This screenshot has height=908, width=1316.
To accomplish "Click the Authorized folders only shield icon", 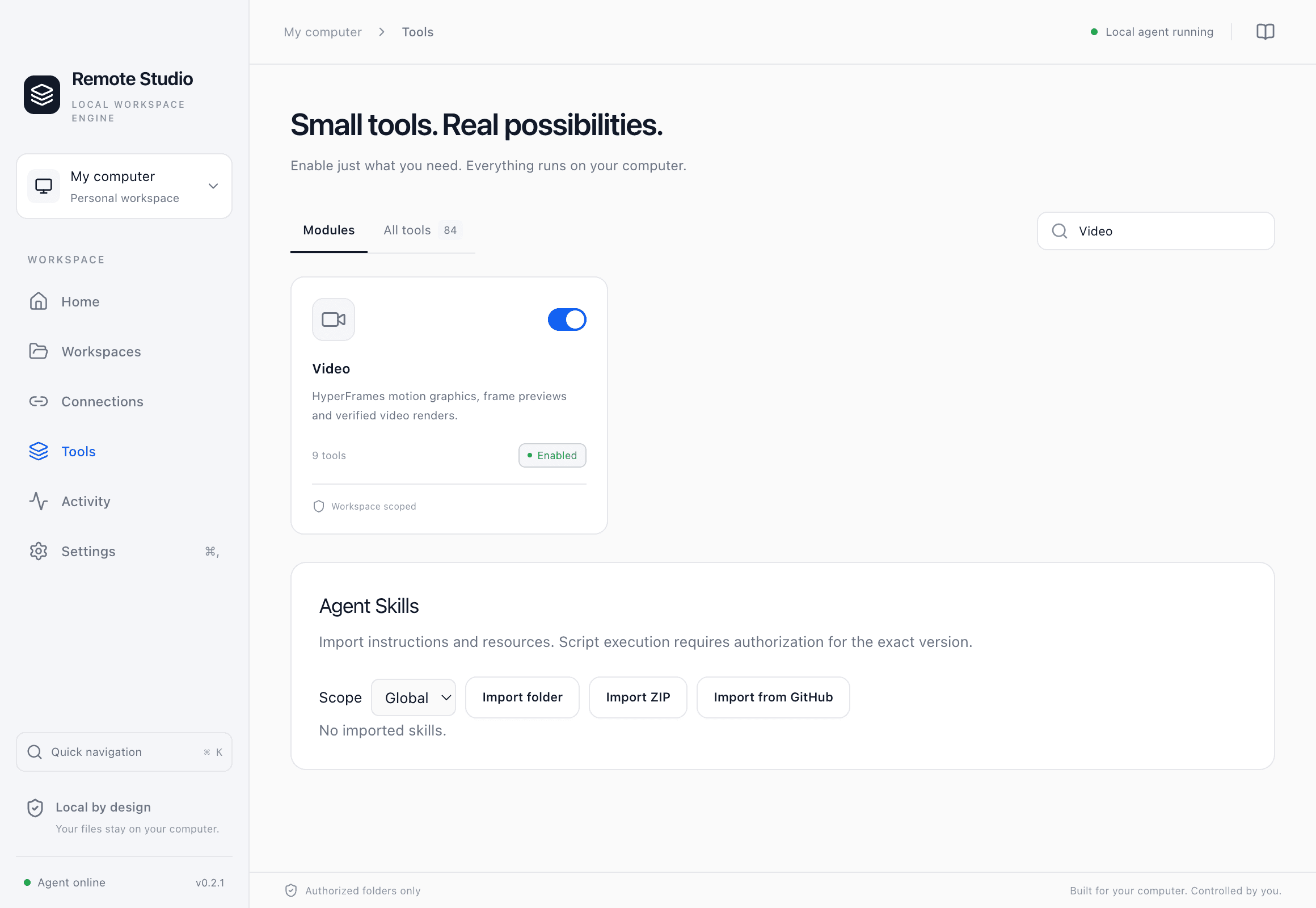I will click(291, 890).
